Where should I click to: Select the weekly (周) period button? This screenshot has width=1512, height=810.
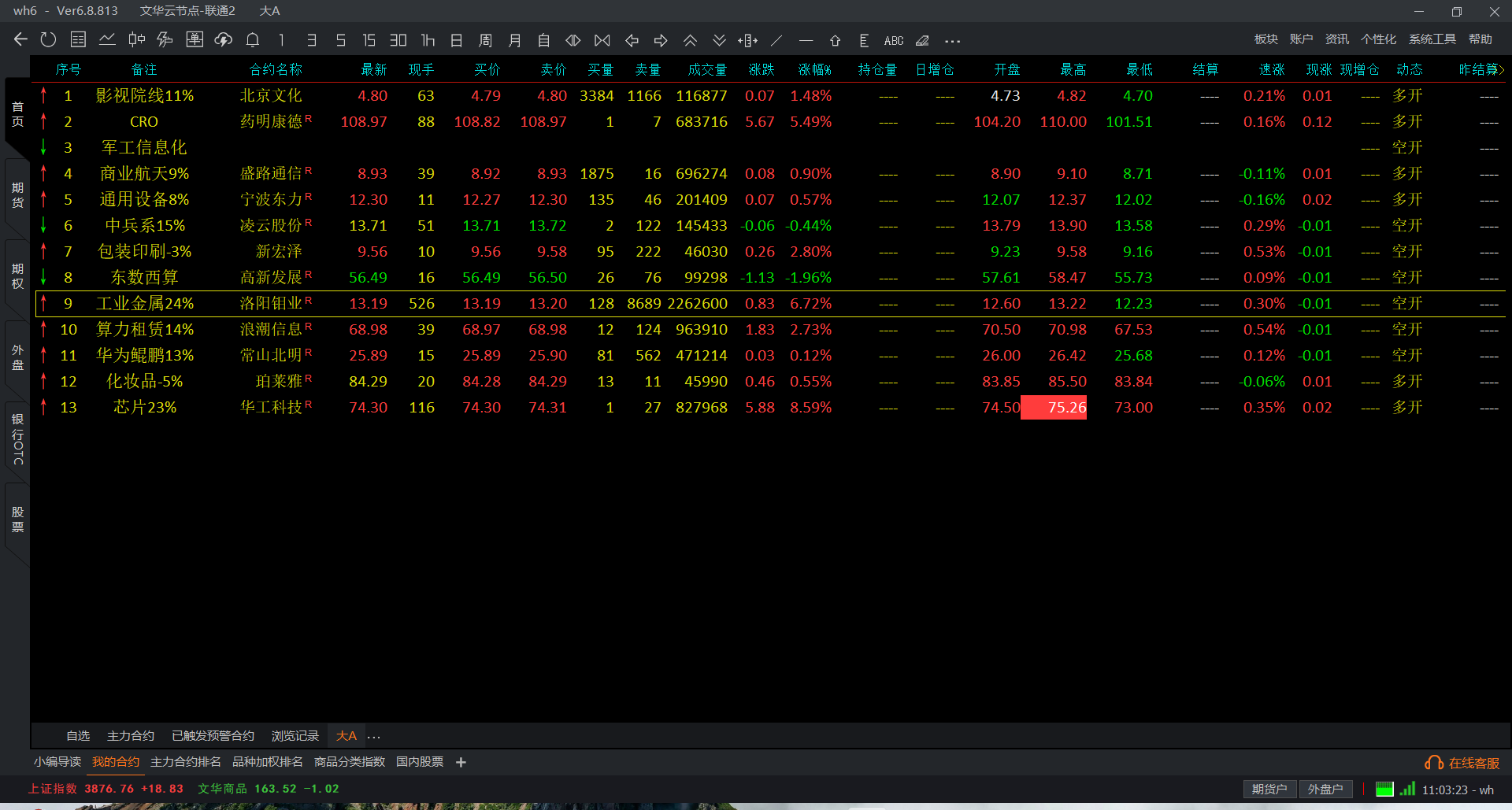click(x=486, y=40)
